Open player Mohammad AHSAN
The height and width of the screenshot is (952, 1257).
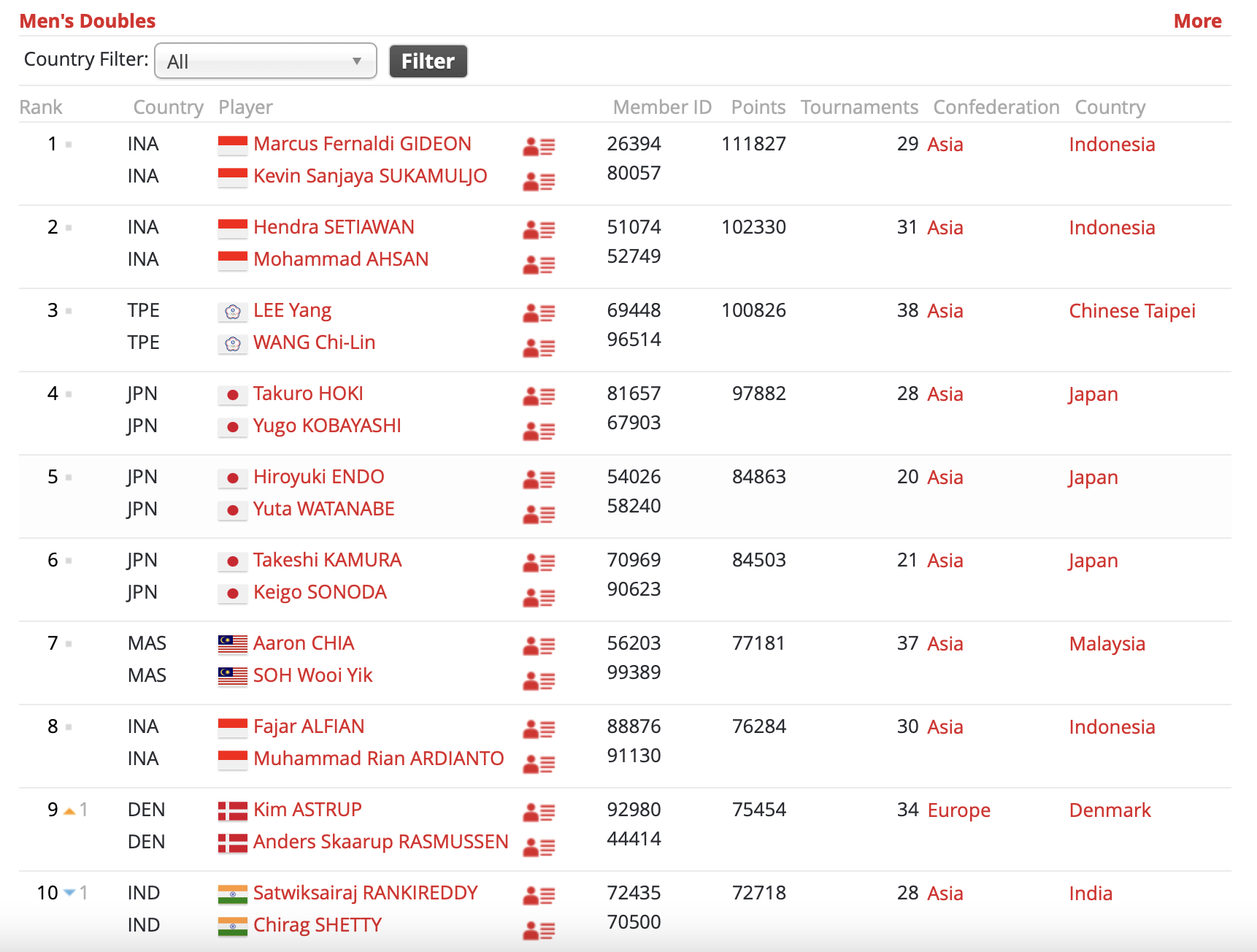pos(341,259)
